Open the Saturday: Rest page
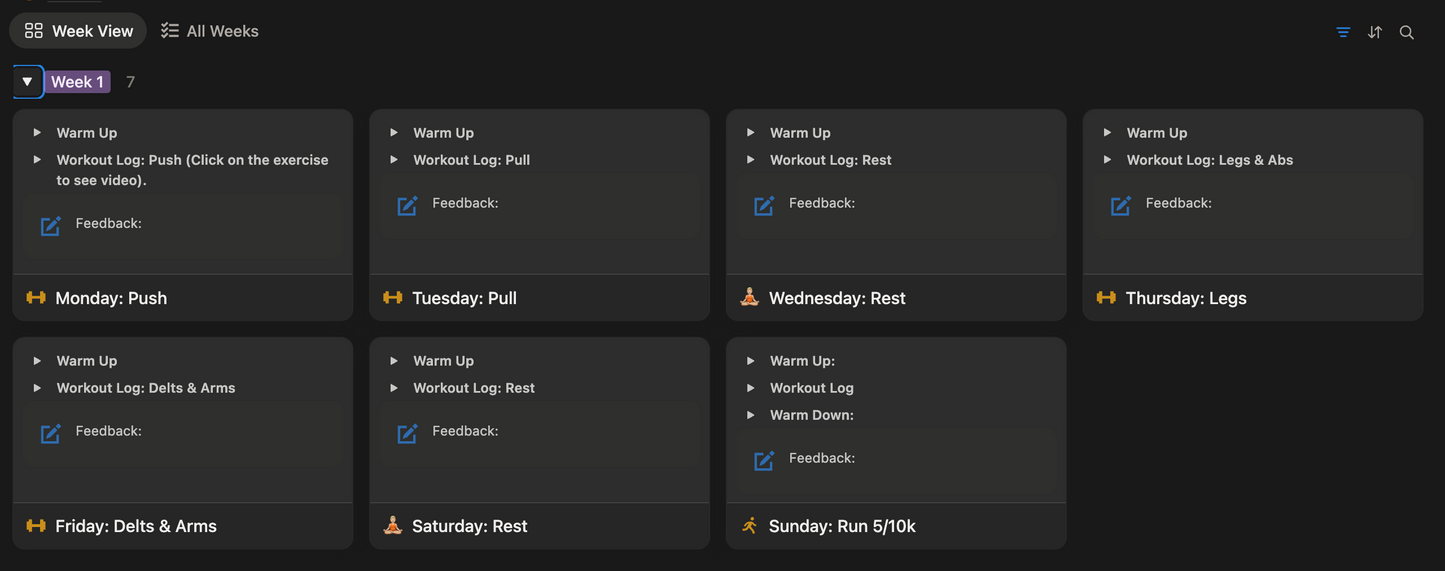This screenshot has height=571, width=1445. pos(469,526)
